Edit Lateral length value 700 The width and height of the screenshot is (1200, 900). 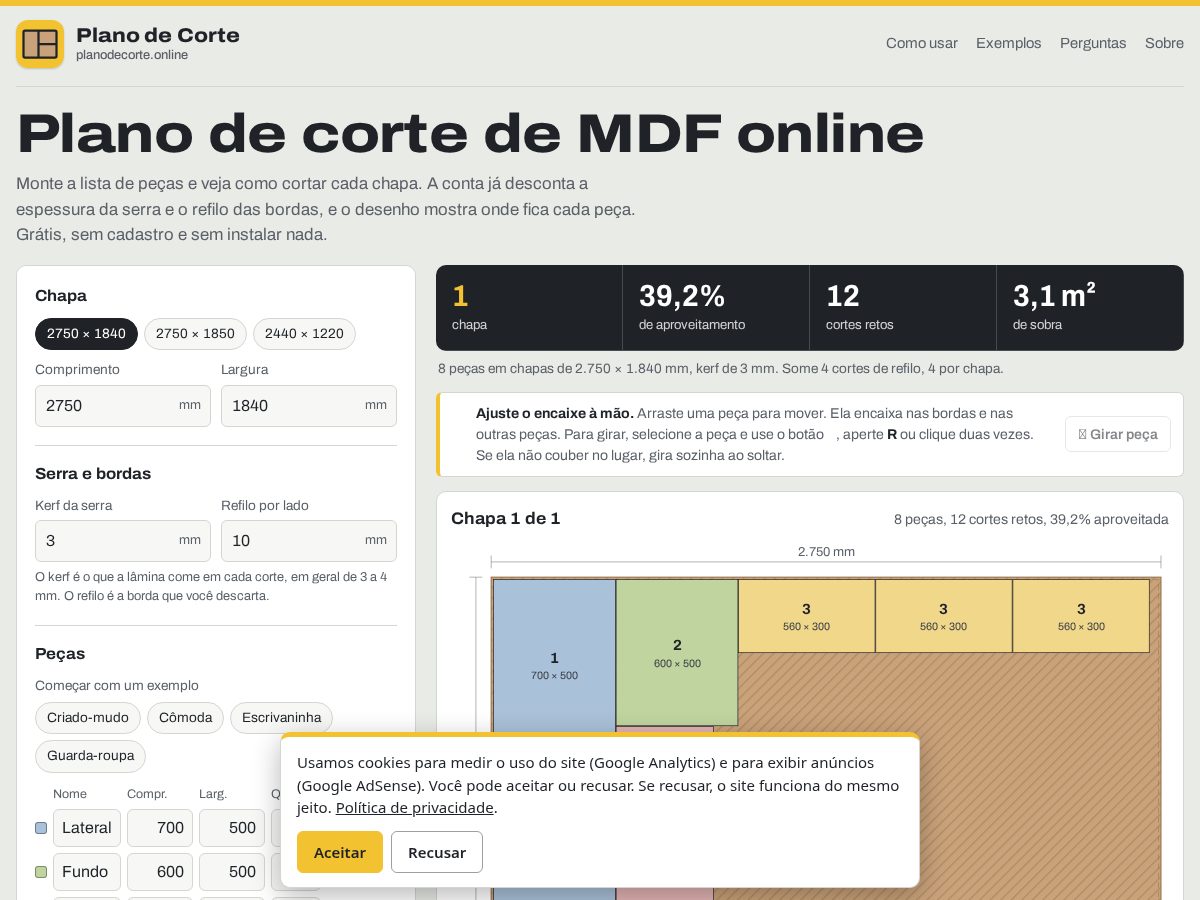pos(160,828)
